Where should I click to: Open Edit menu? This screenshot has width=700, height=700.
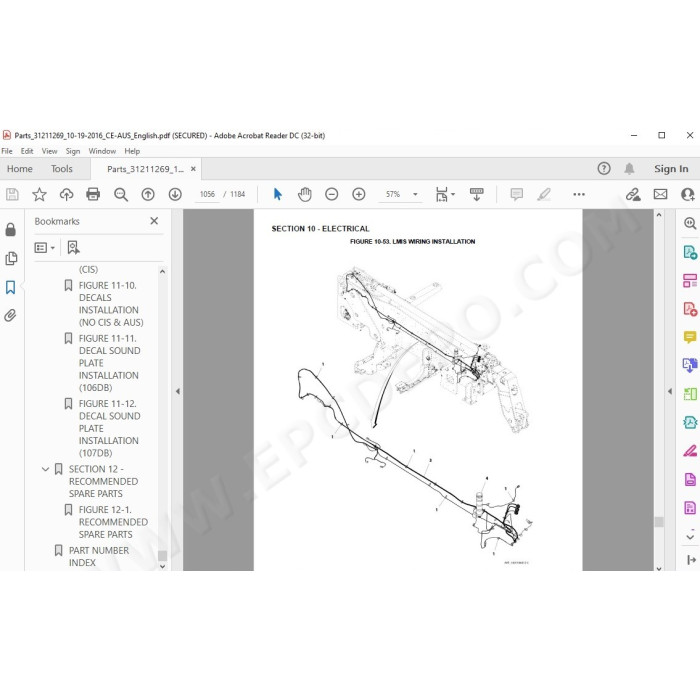(27, 151)
